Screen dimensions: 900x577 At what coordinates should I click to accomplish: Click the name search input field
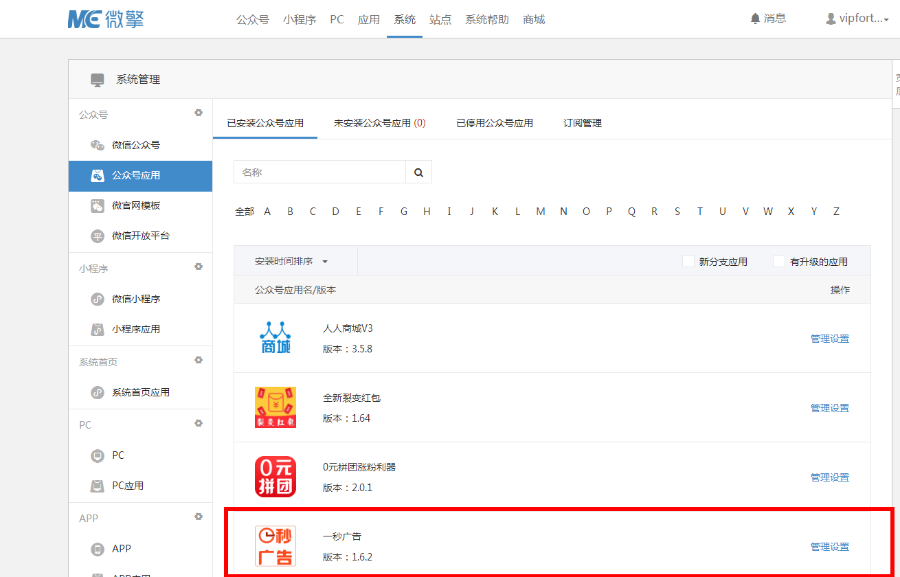[320, 172]
